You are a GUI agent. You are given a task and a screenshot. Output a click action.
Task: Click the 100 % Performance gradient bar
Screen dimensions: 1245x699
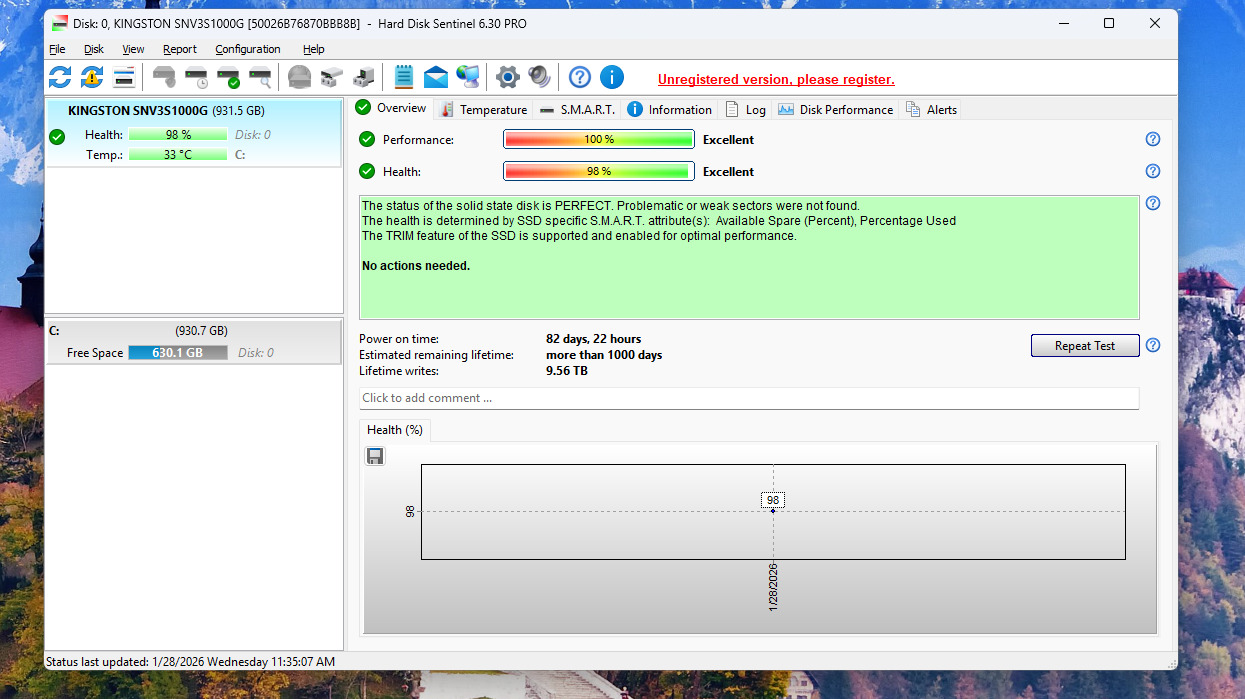click(599, 140)
